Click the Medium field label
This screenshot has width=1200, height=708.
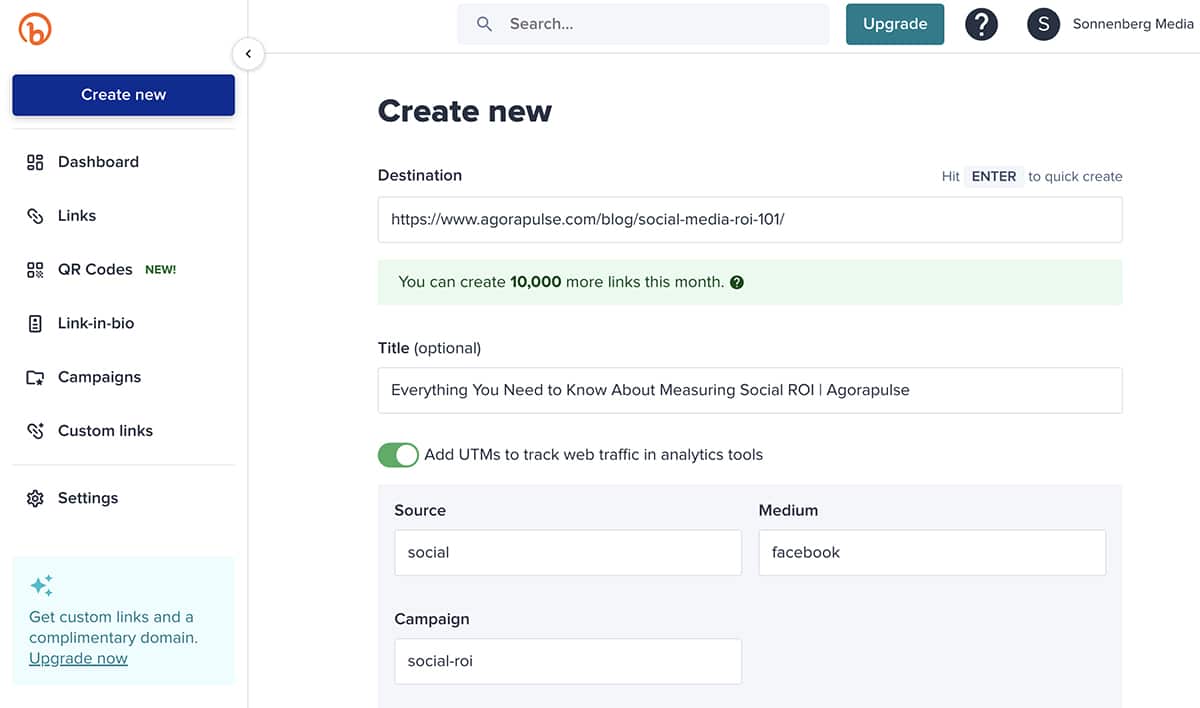(788, 510)
